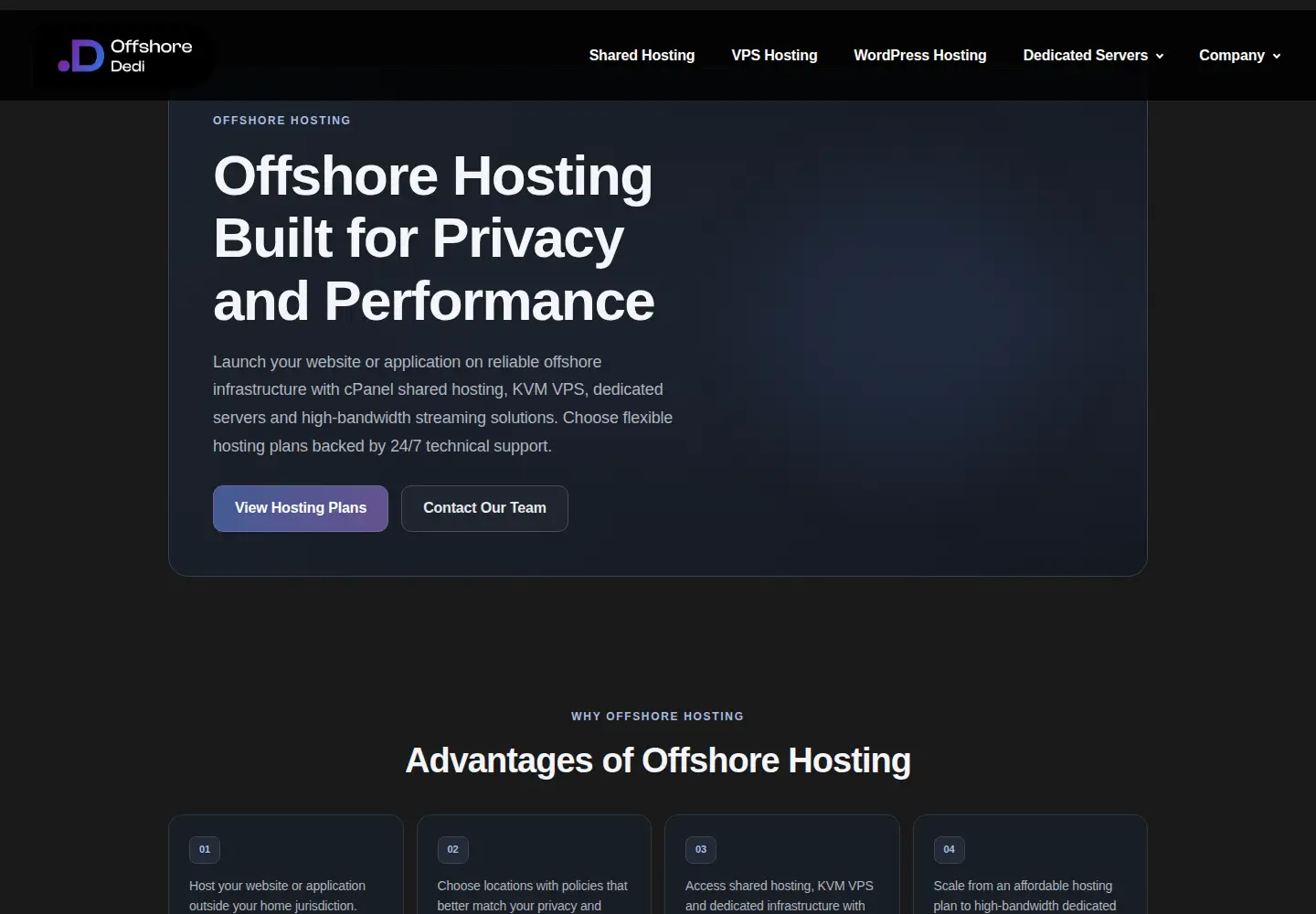Image resolution: width=1316 pixels, height=914 pixels.
Task: Click the 'Advantages of Offshore Hosting' heading
Action: click(x=658, y=760)
